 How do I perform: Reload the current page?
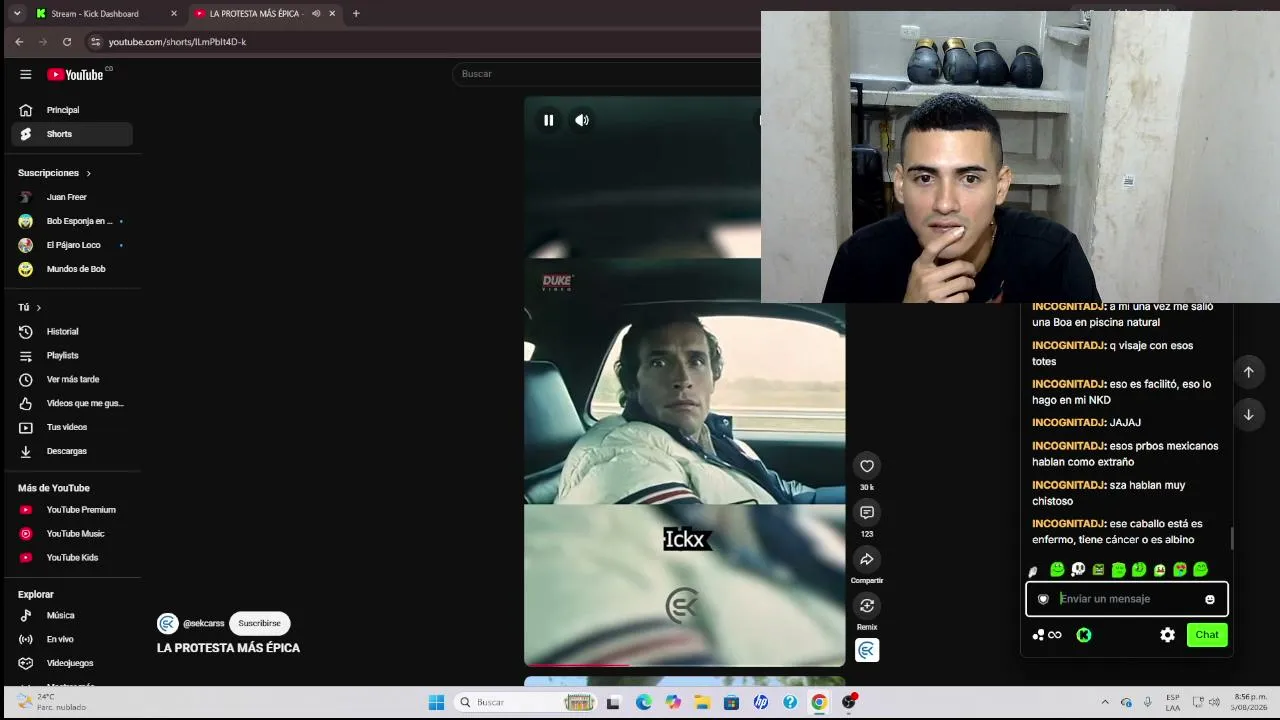point(67,42)
